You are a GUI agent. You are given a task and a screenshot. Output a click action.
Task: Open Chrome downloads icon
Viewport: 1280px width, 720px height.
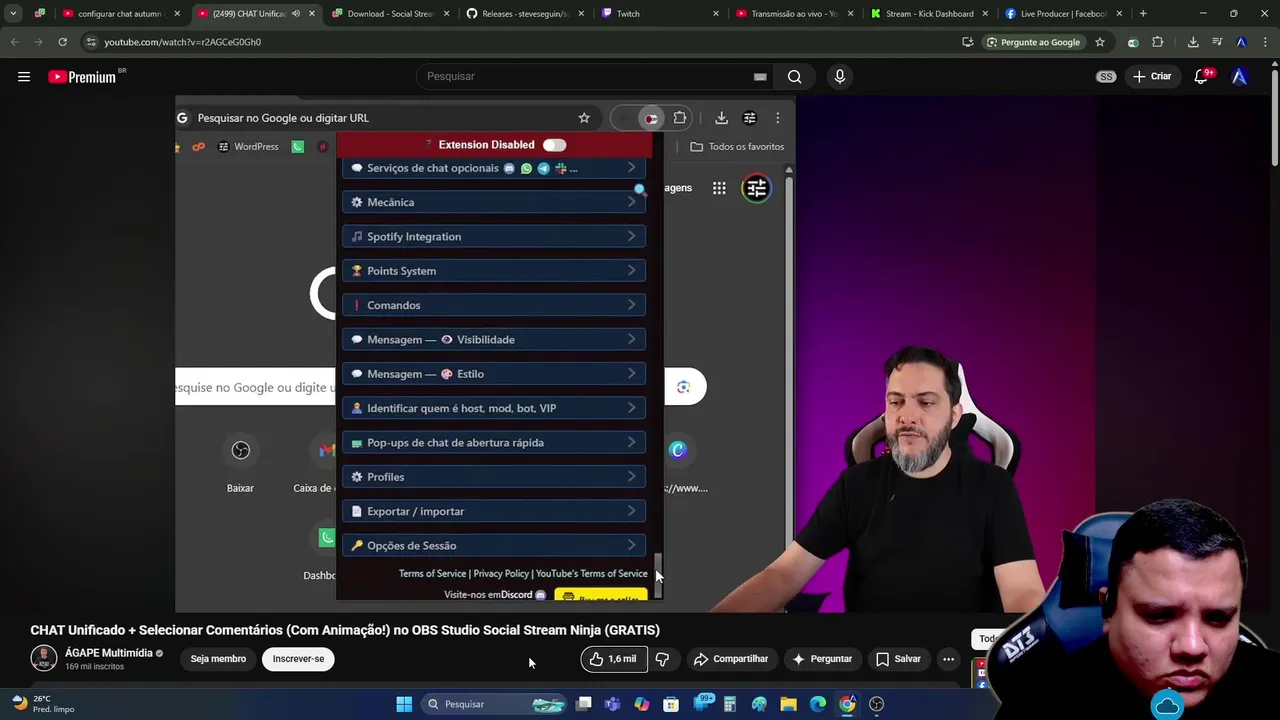click(1193, 42)
